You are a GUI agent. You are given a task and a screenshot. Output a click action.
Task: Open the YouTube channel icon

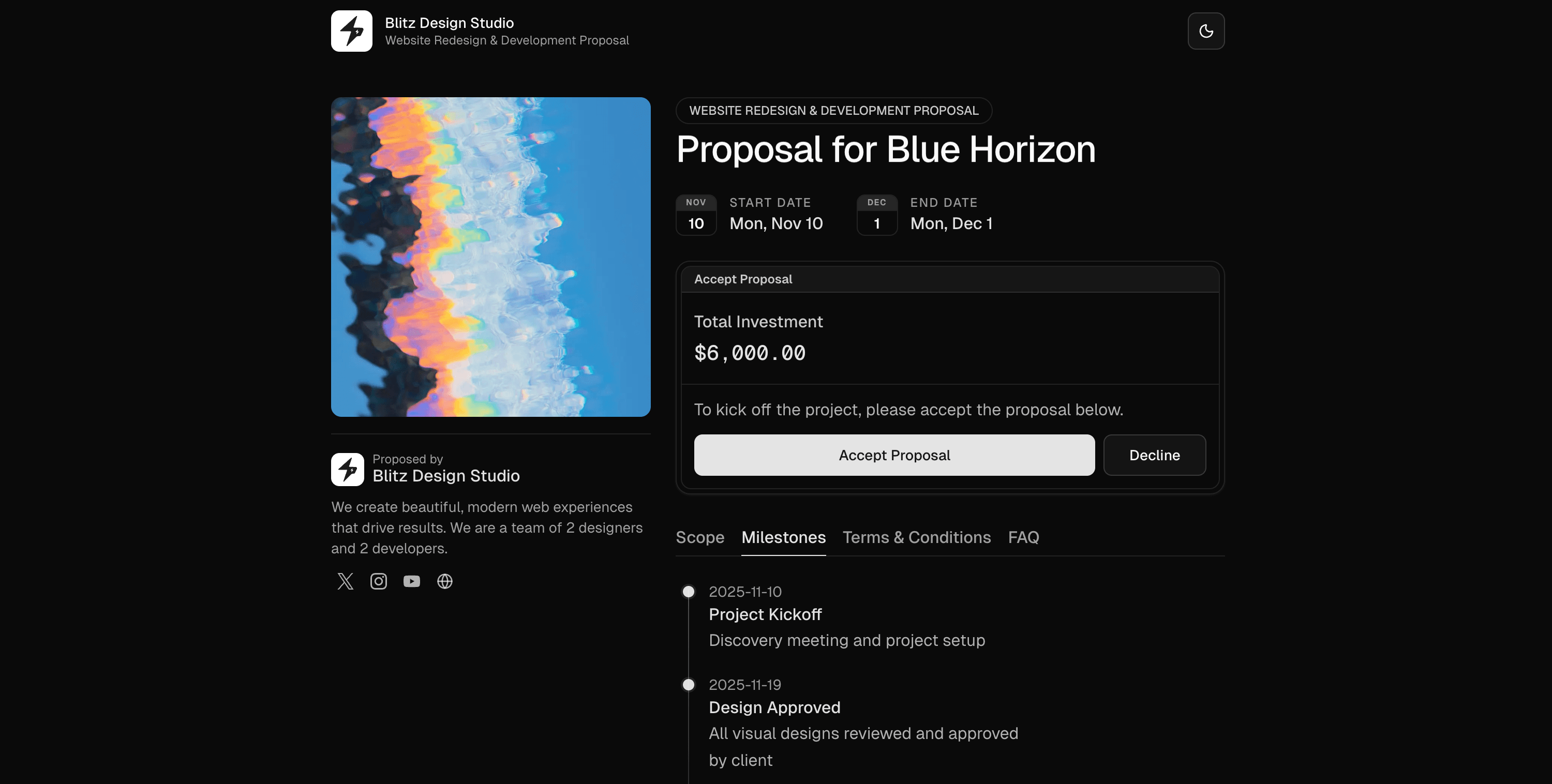coord(411,581)
